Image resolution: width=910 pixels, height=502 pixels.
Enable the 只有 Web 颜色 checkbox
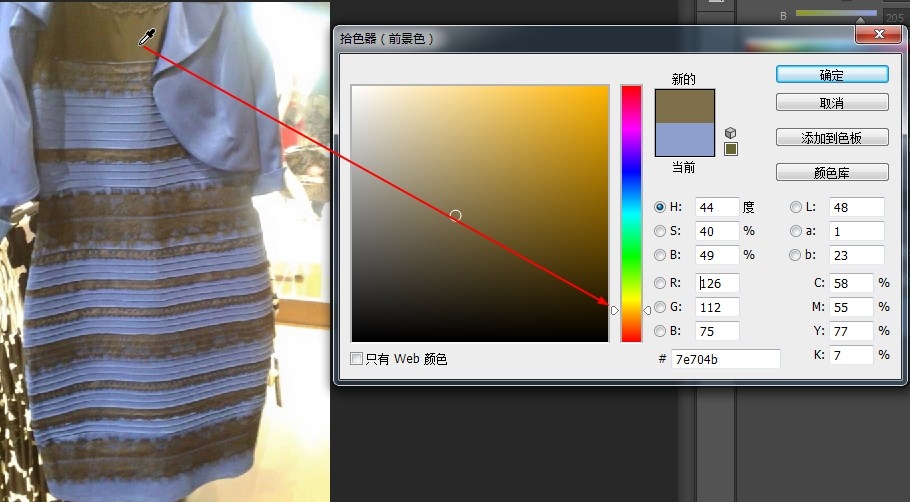[357, 359]
